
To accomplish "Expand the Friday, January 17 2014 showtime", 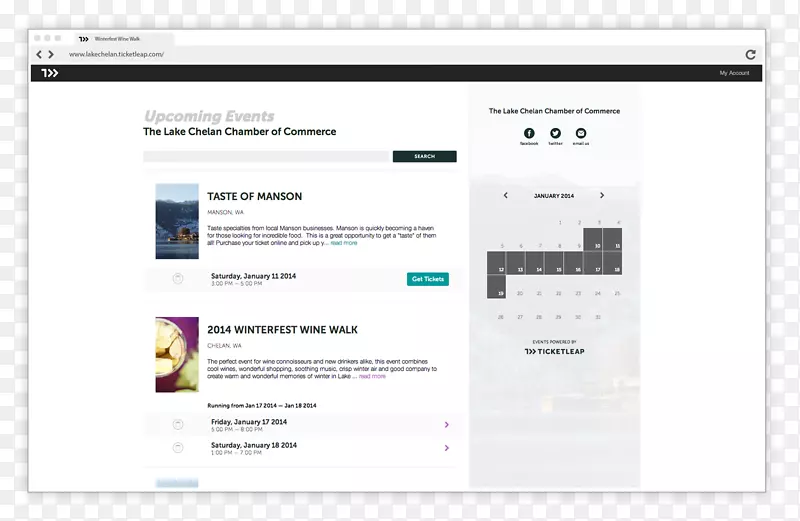I will [x=446, y=425].
